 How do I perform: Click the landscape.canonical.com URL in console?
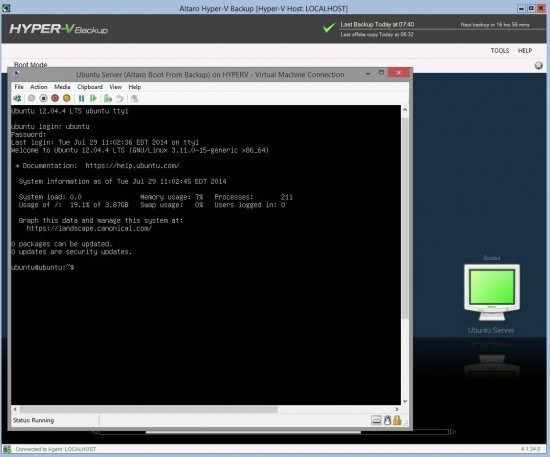point(89,228)
